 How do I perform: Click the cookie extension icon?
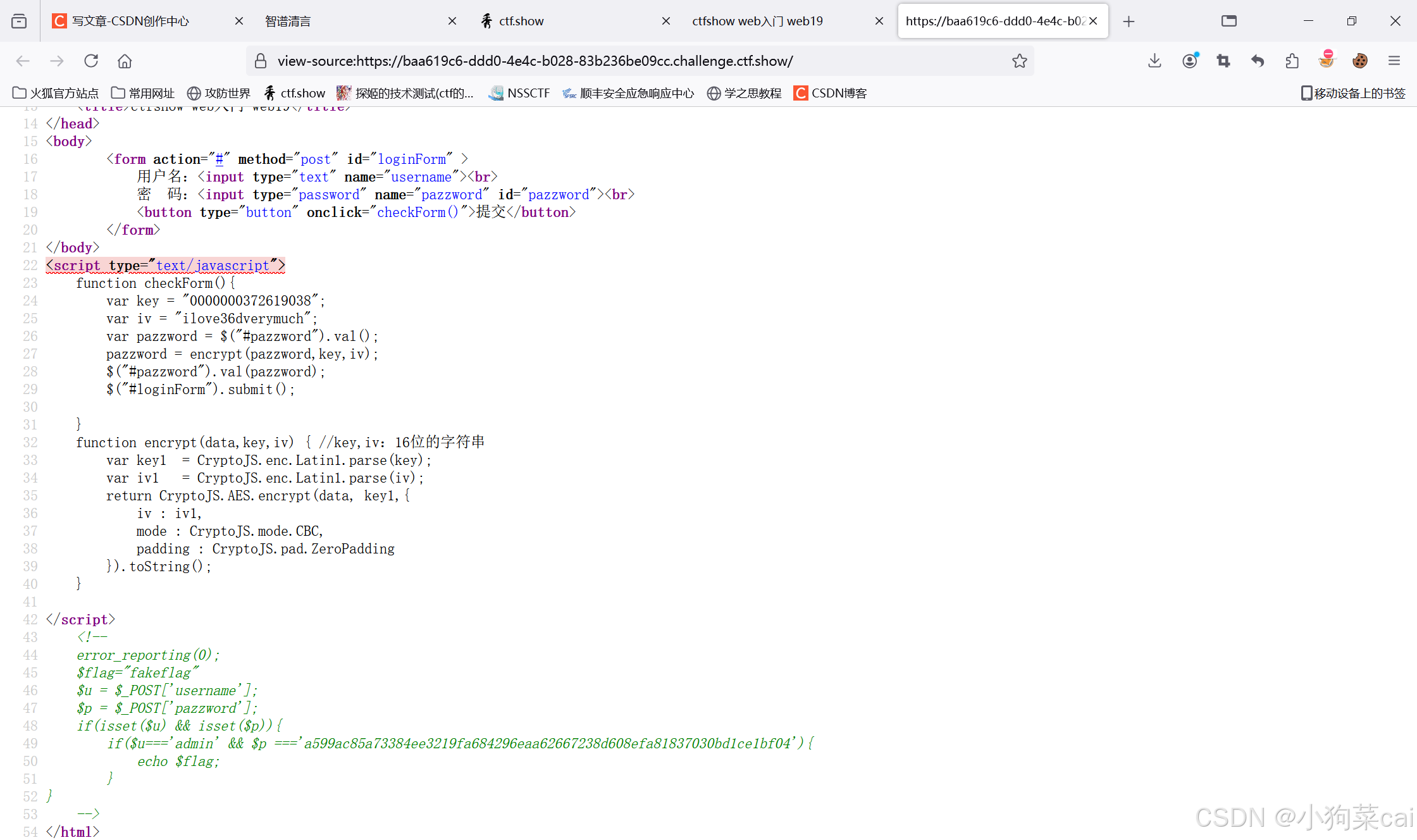pos(1360,61)
